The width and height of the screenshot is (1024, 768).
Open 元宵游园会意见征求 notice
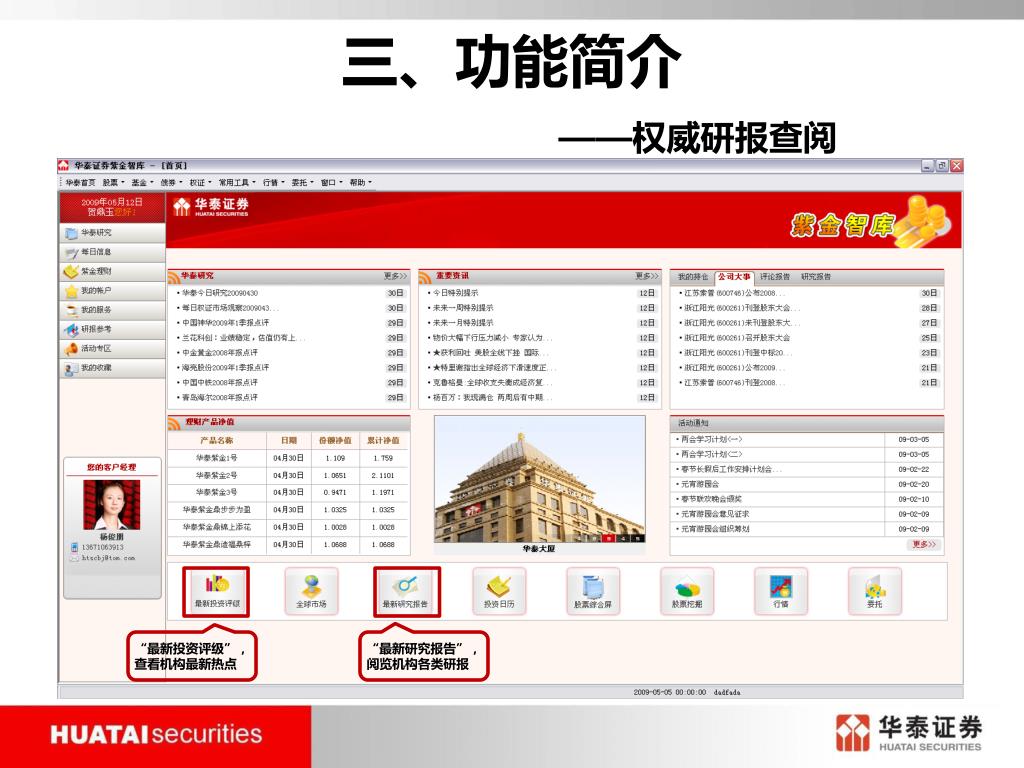(715, 515)
